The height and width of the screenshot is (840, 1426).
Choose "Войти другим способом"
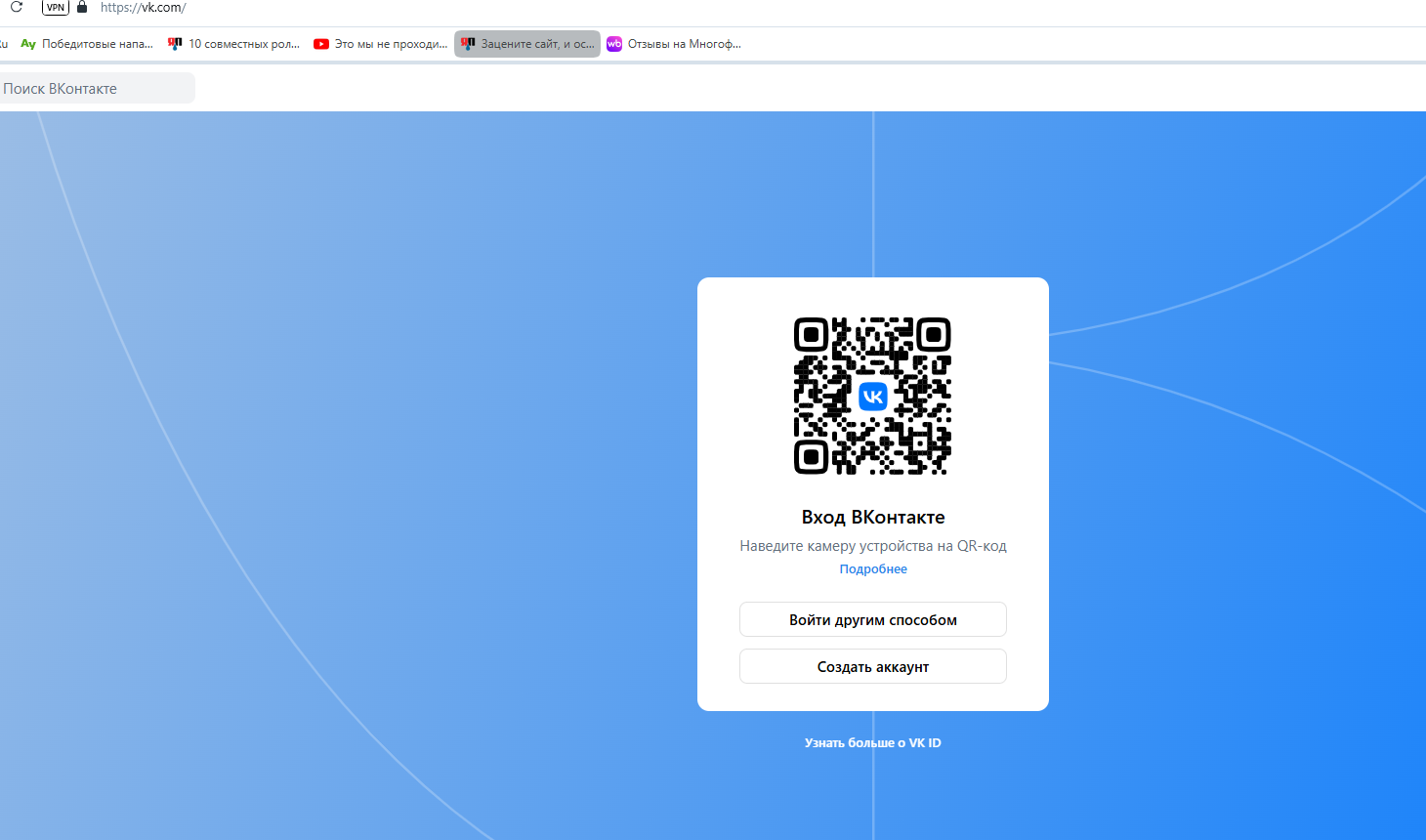point(873,619)
